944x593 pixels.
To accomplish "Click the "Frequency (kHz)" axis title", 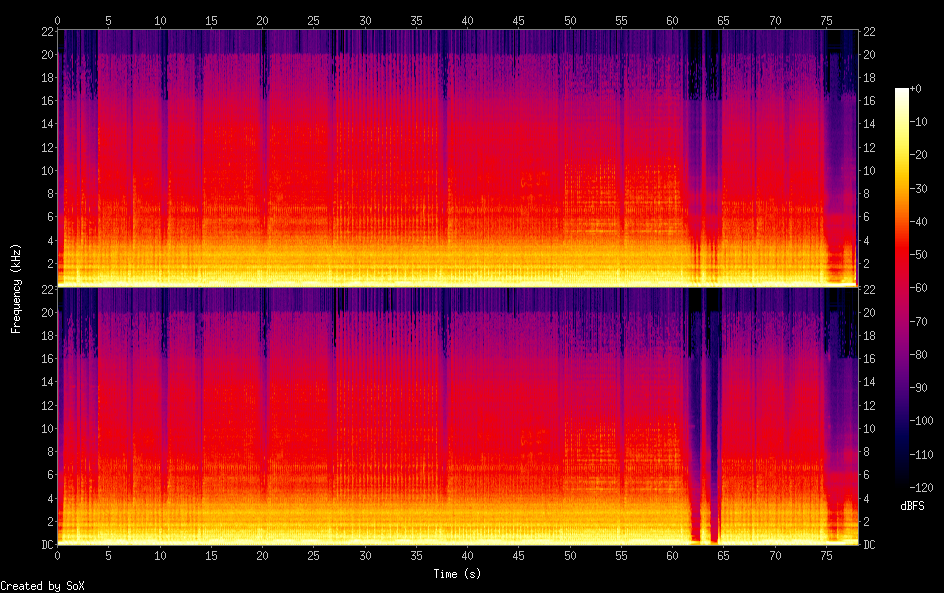I will click(x=16, y=288).
